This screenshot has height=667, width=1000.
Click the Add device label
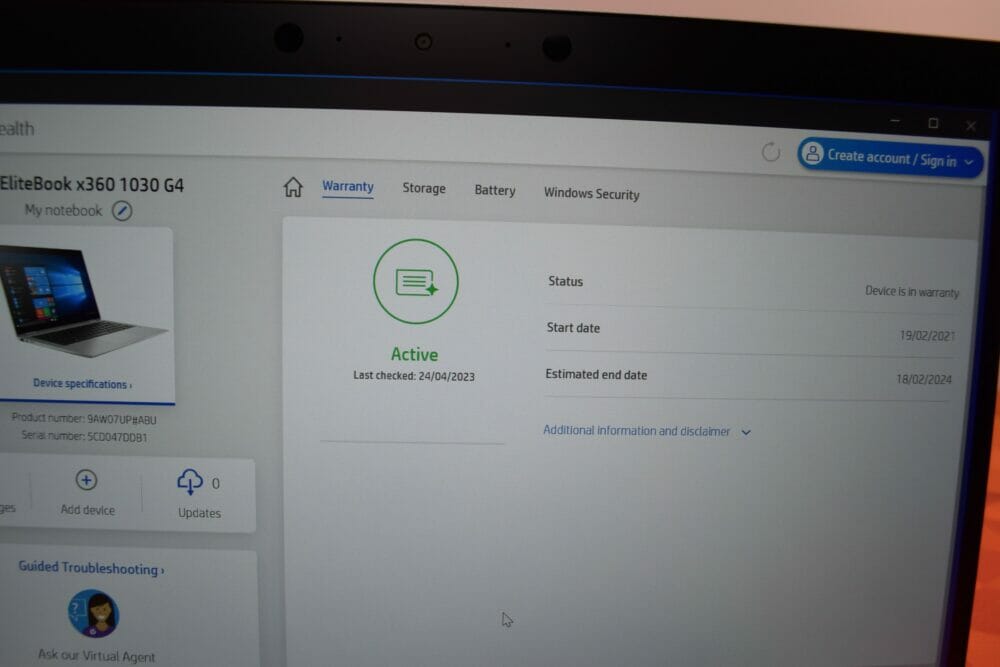click(87, 510)
